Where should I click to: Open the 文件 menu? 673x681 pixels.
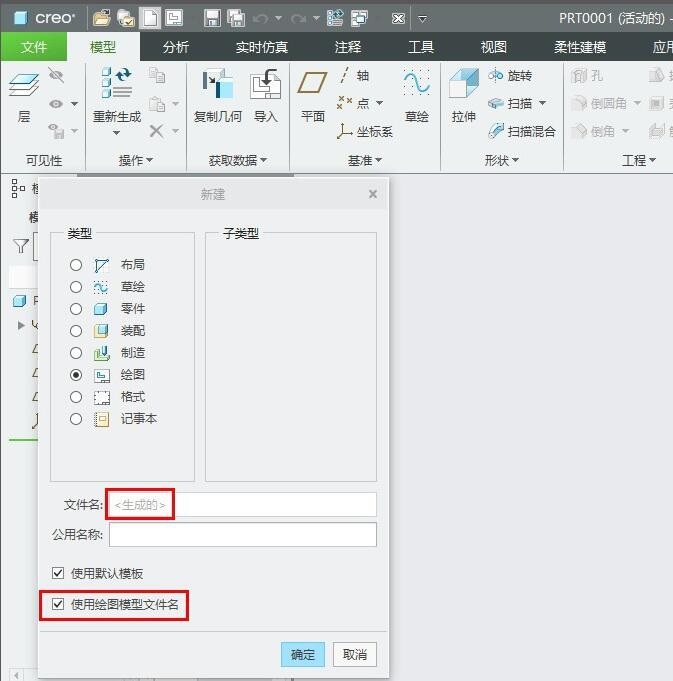pos(33,47)
